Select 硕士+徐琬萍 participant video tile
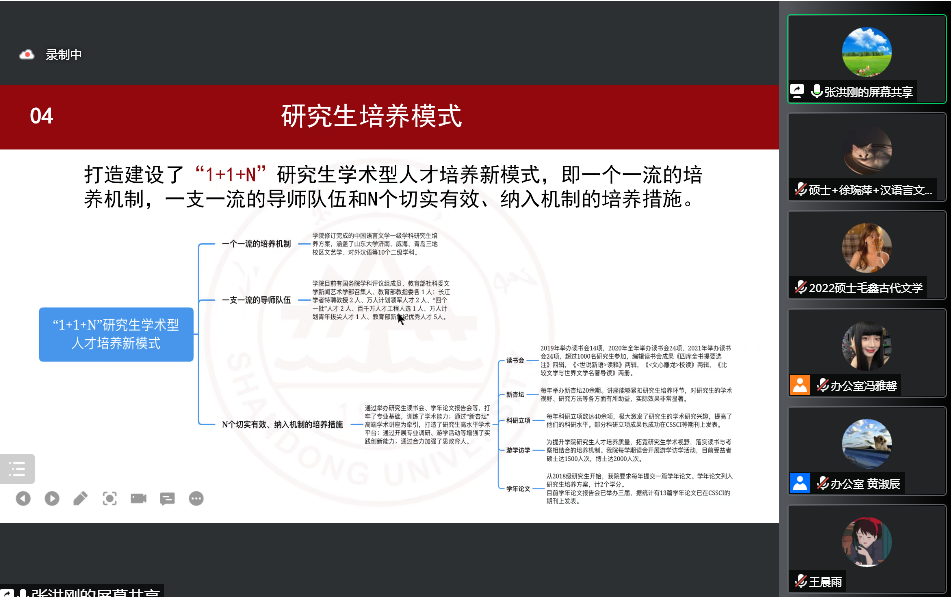 pos(866,150)
